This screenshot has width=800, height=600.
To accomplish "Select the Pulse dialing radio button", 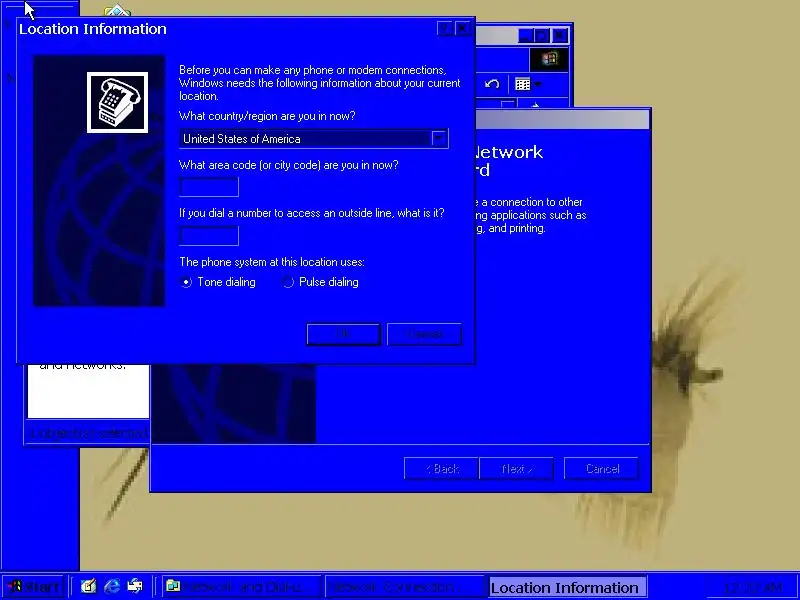I will coord(288,282).
